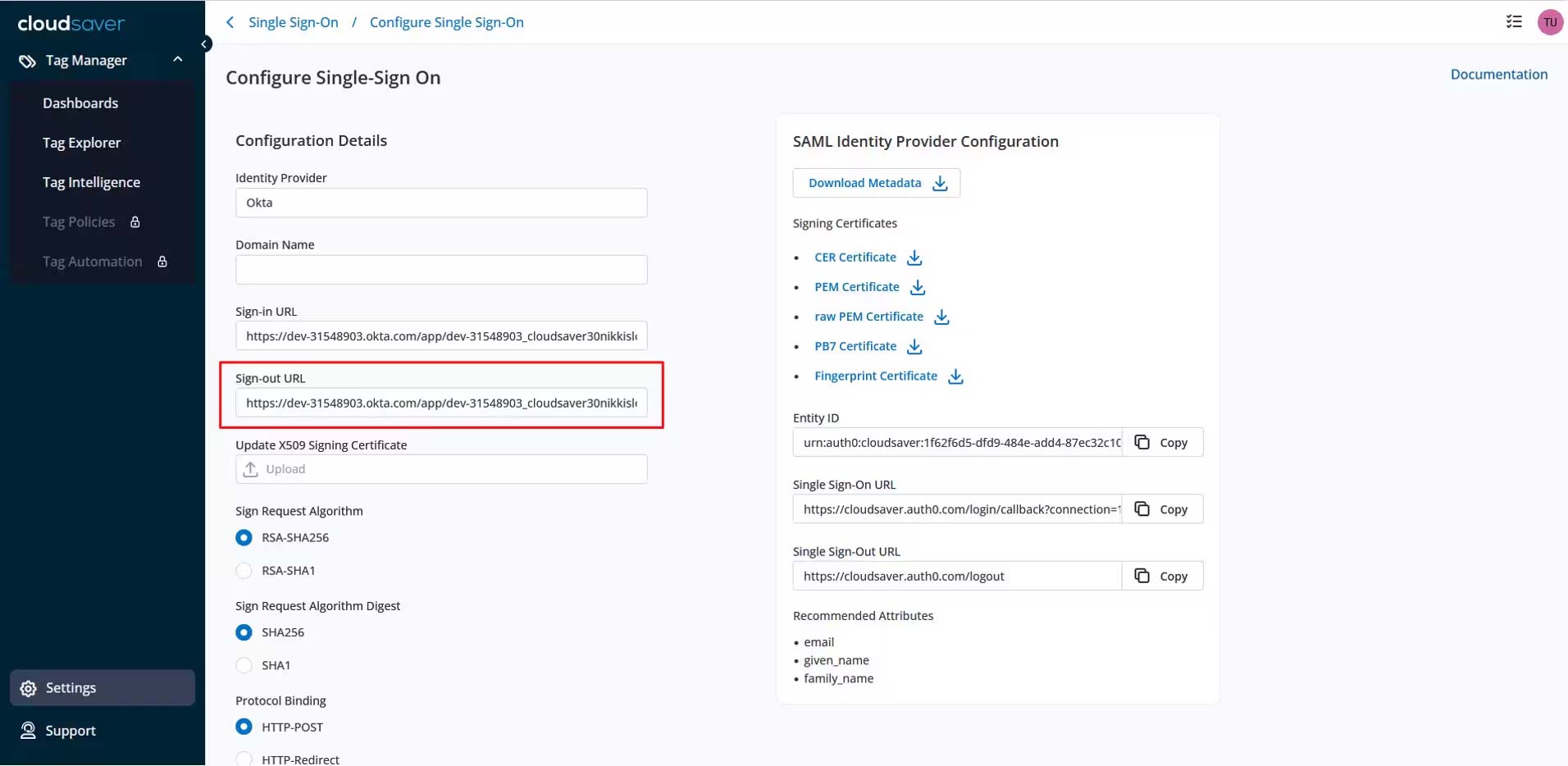
Task: Click the raw PEM Certificate download icon
Action: 941,317
